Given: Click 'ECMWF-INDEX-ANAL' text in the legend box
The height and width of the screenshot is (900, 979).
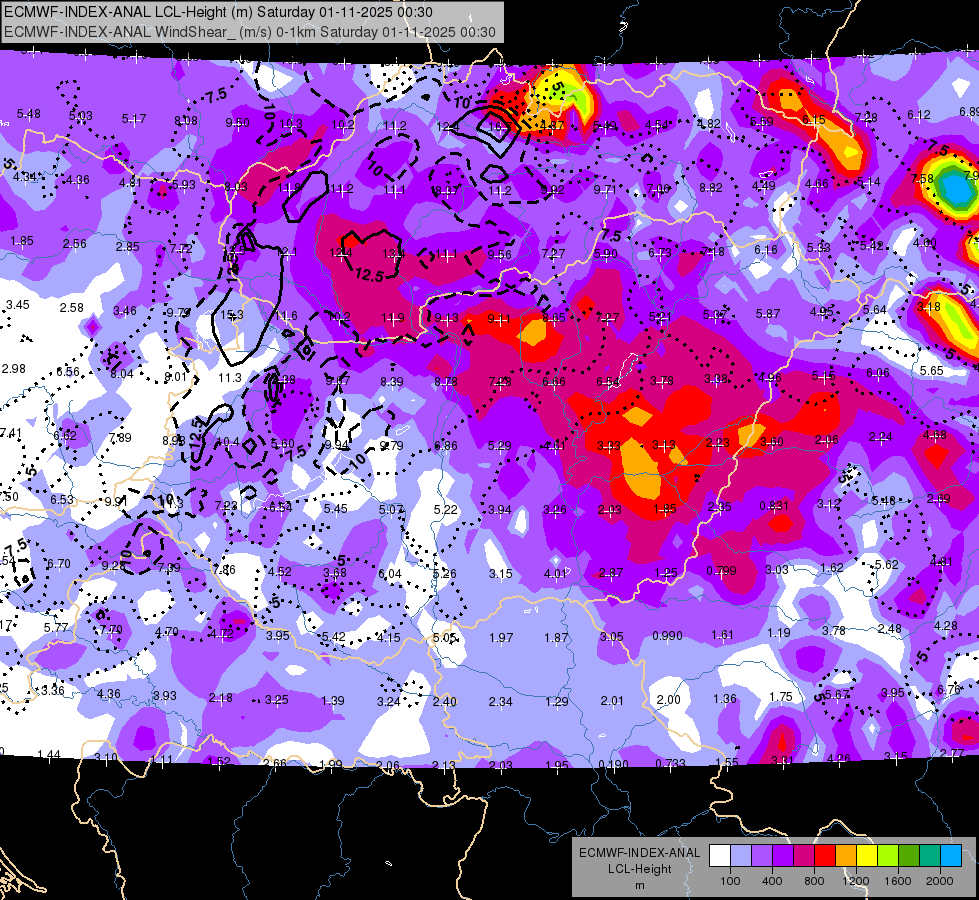Looking at the screenshot, I should pos(640,853).
